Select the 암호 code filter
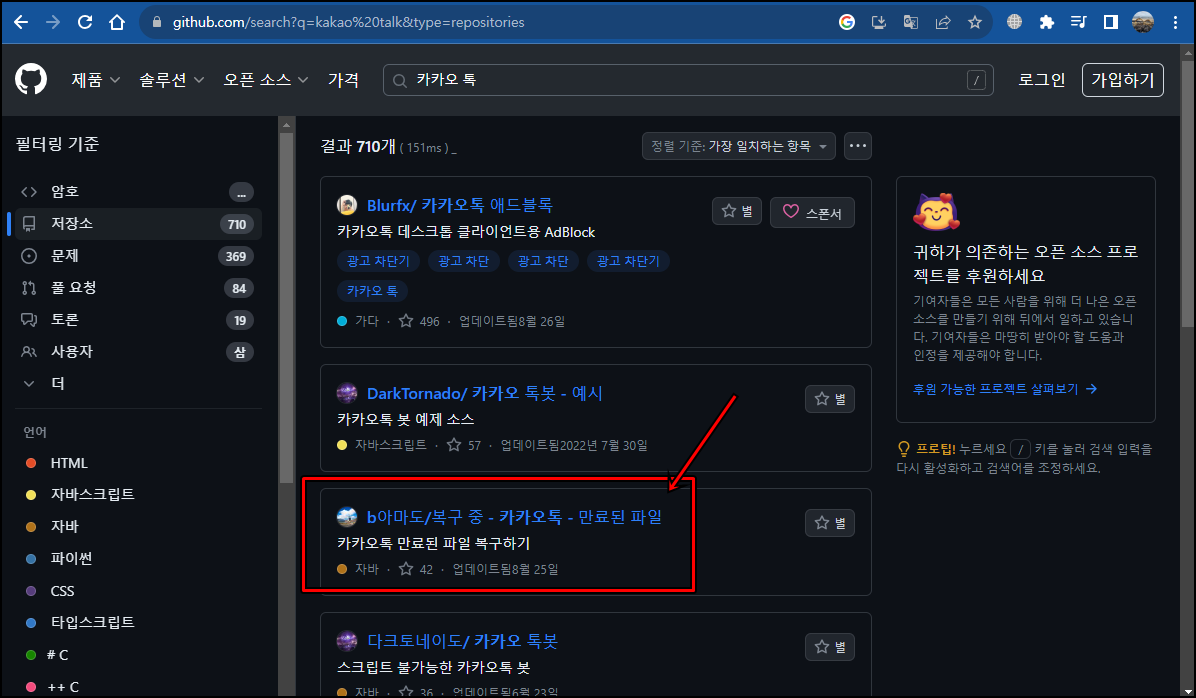This screenshot has height=698, width=1196. [x=137, y=191]
